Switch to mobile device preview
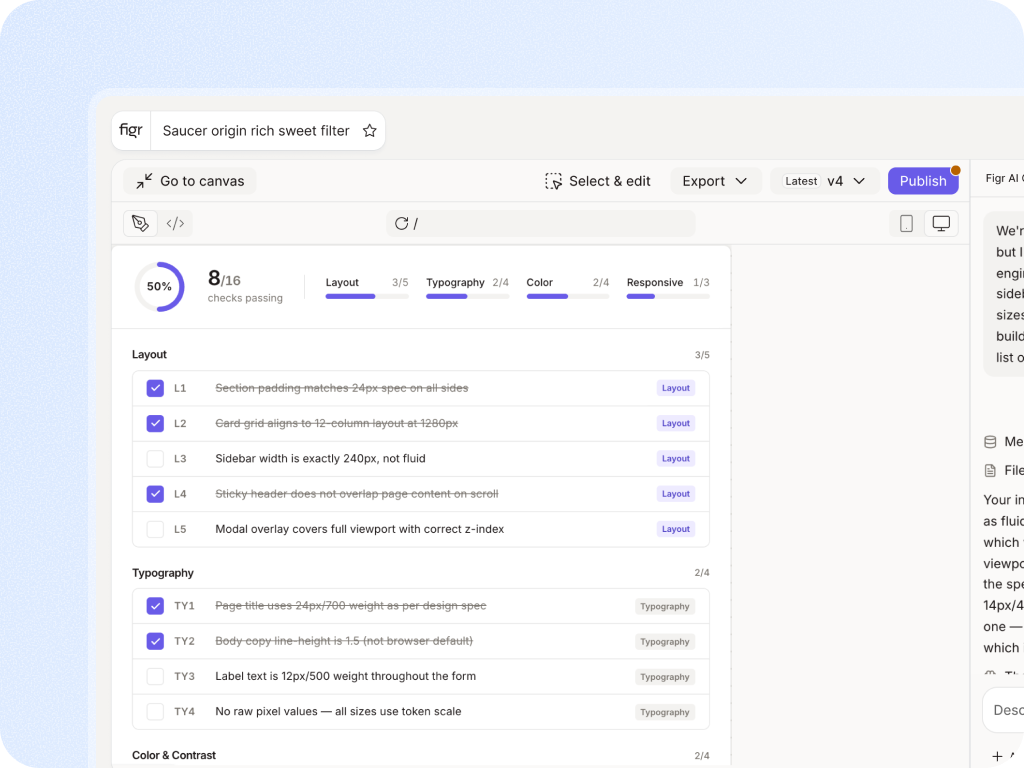The height and width of the screenshot is (768, 1024). click(x=906, y=223)
